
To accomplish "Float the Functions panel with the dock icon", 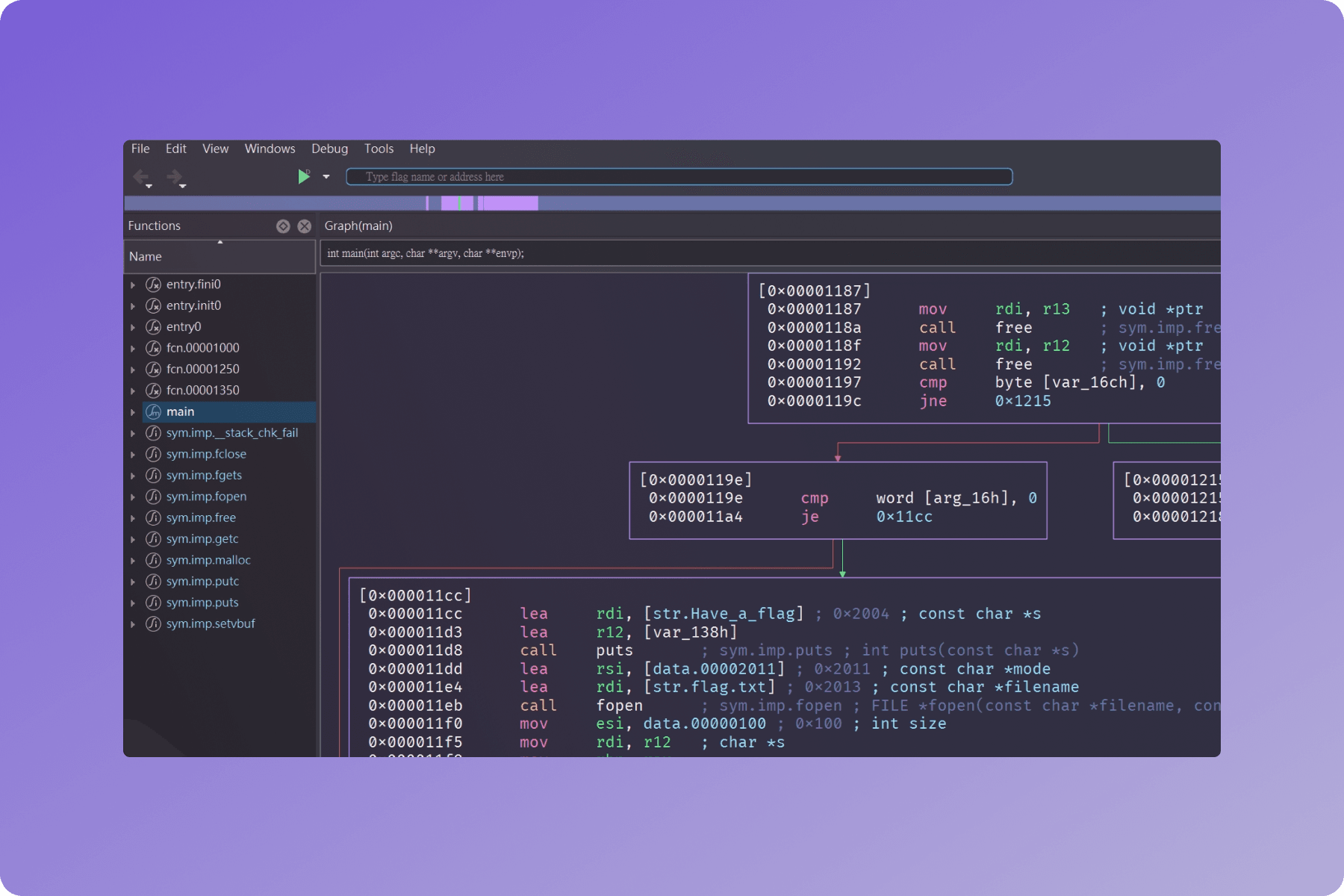I will pos(283,226).
